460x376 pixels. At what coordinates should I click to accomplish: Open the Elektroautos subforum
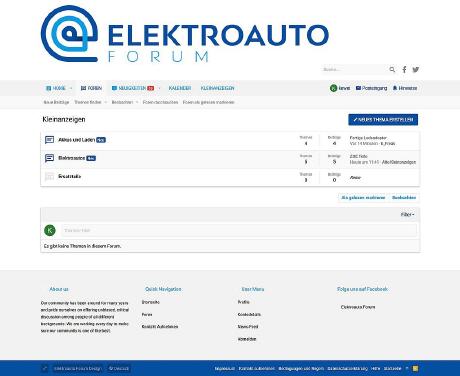(71, 158)
